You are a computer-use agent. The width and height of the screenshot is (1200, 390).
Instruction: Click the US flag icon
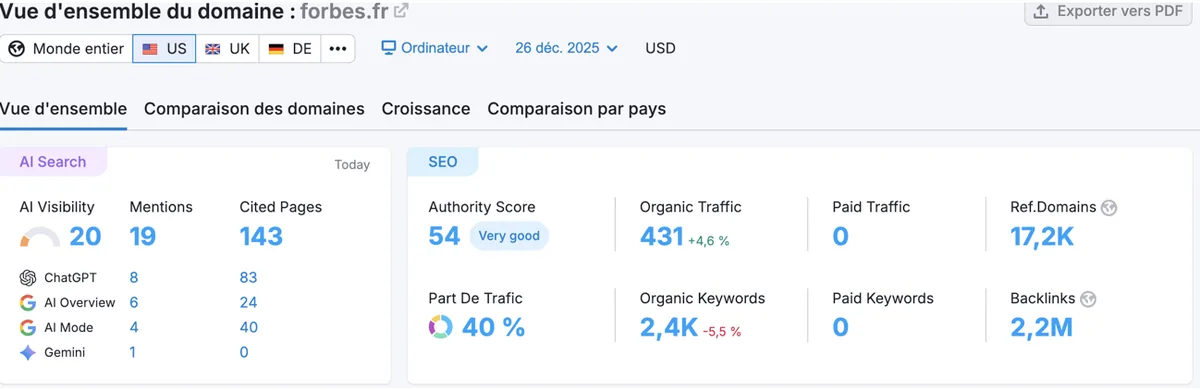point(150,49)
